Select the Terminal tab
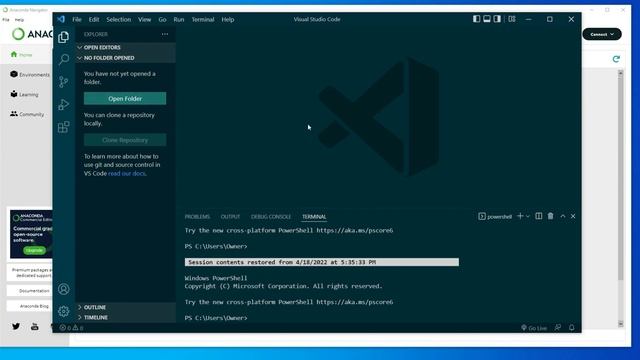This screenshot has height=360, width=640. tap(314, 217)
